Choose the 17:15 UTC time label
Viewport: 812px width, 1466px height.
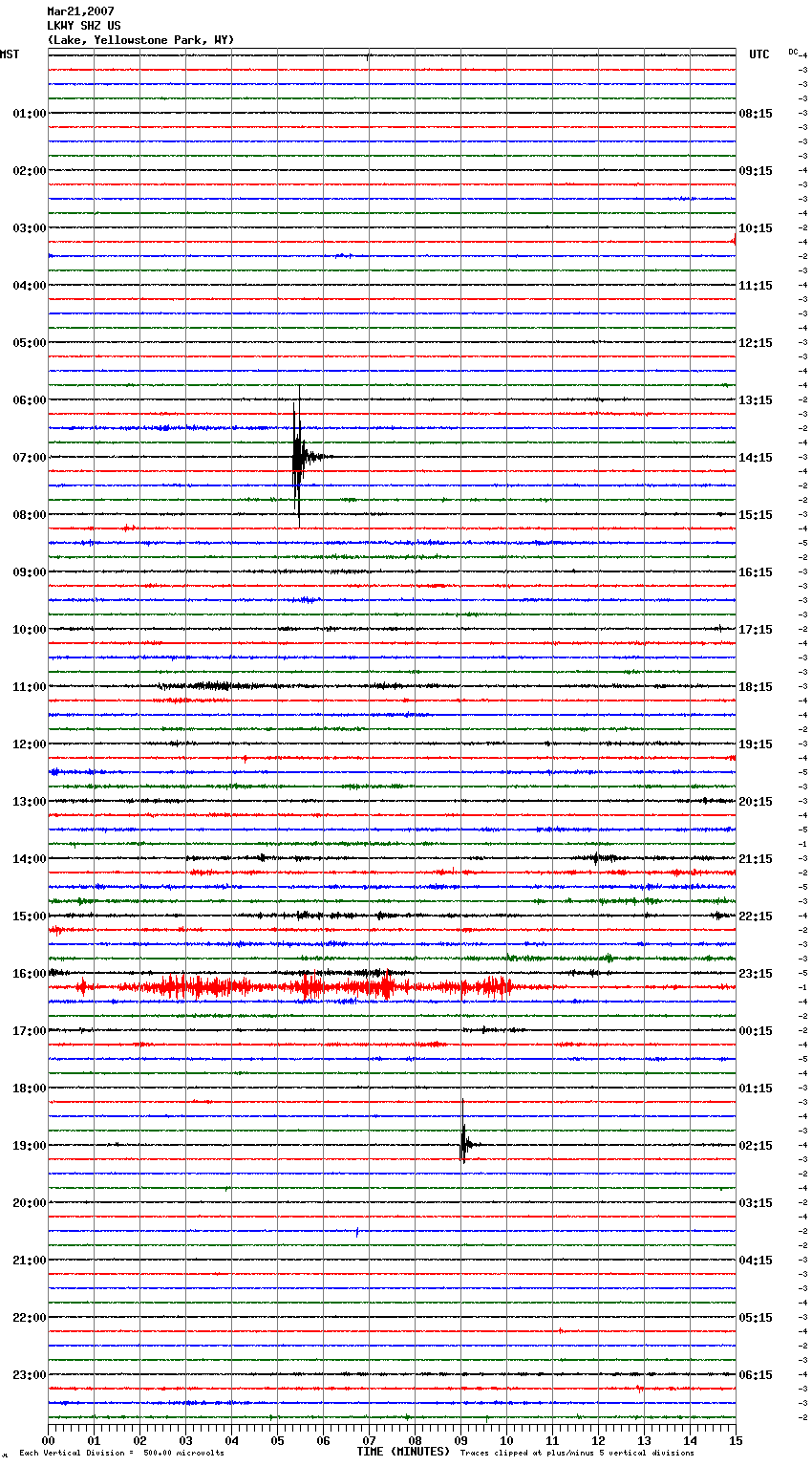pyautogui.click(x=756, y=630)
